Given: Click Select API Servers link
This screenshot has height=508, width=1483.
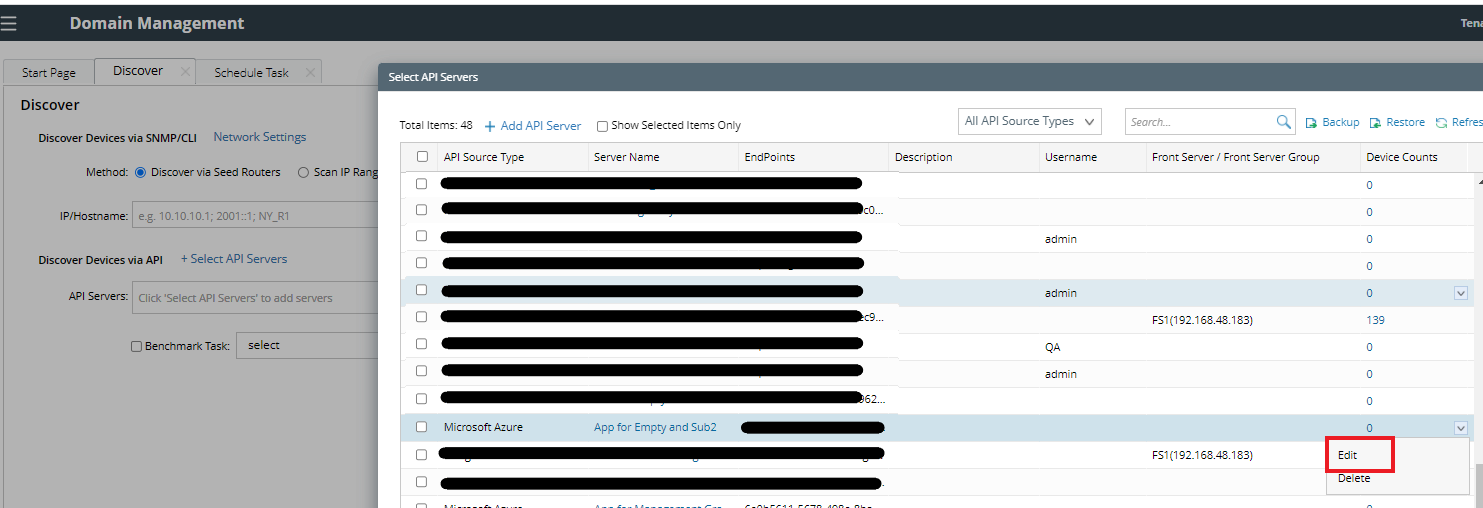Looking at the screenshot, I should 234,259.
